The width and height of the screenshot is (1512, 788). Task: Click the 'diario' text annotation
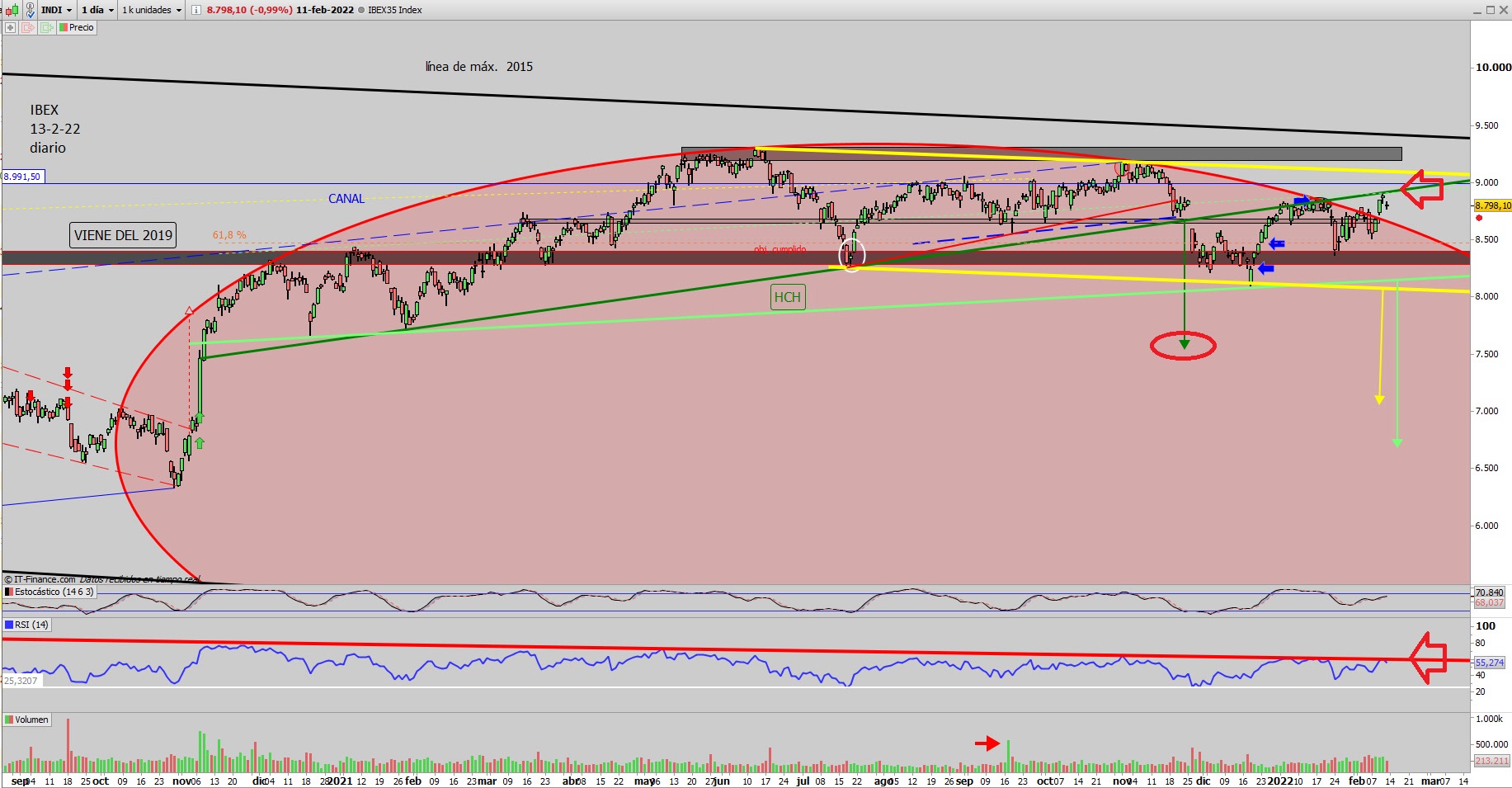click(x=48, y=148)
